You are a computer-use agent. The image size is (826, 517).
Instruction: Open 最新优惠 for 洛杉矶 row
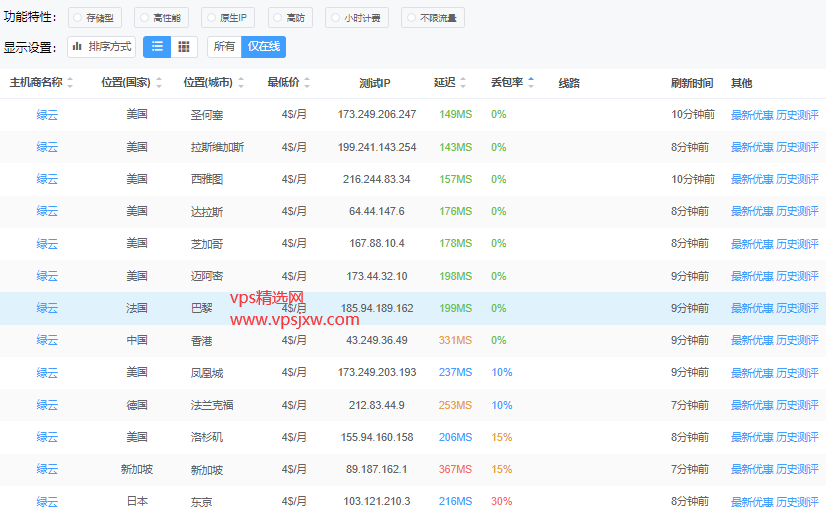tap(752, 437)
